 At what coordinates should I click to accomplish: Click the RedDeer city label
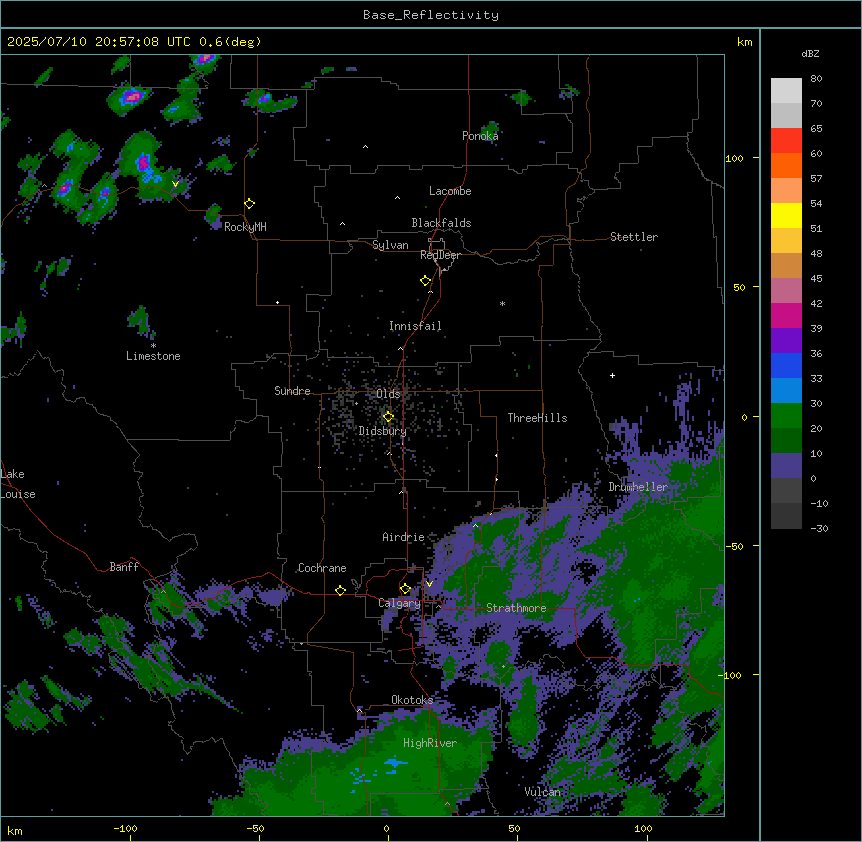[x=440, y=255]
